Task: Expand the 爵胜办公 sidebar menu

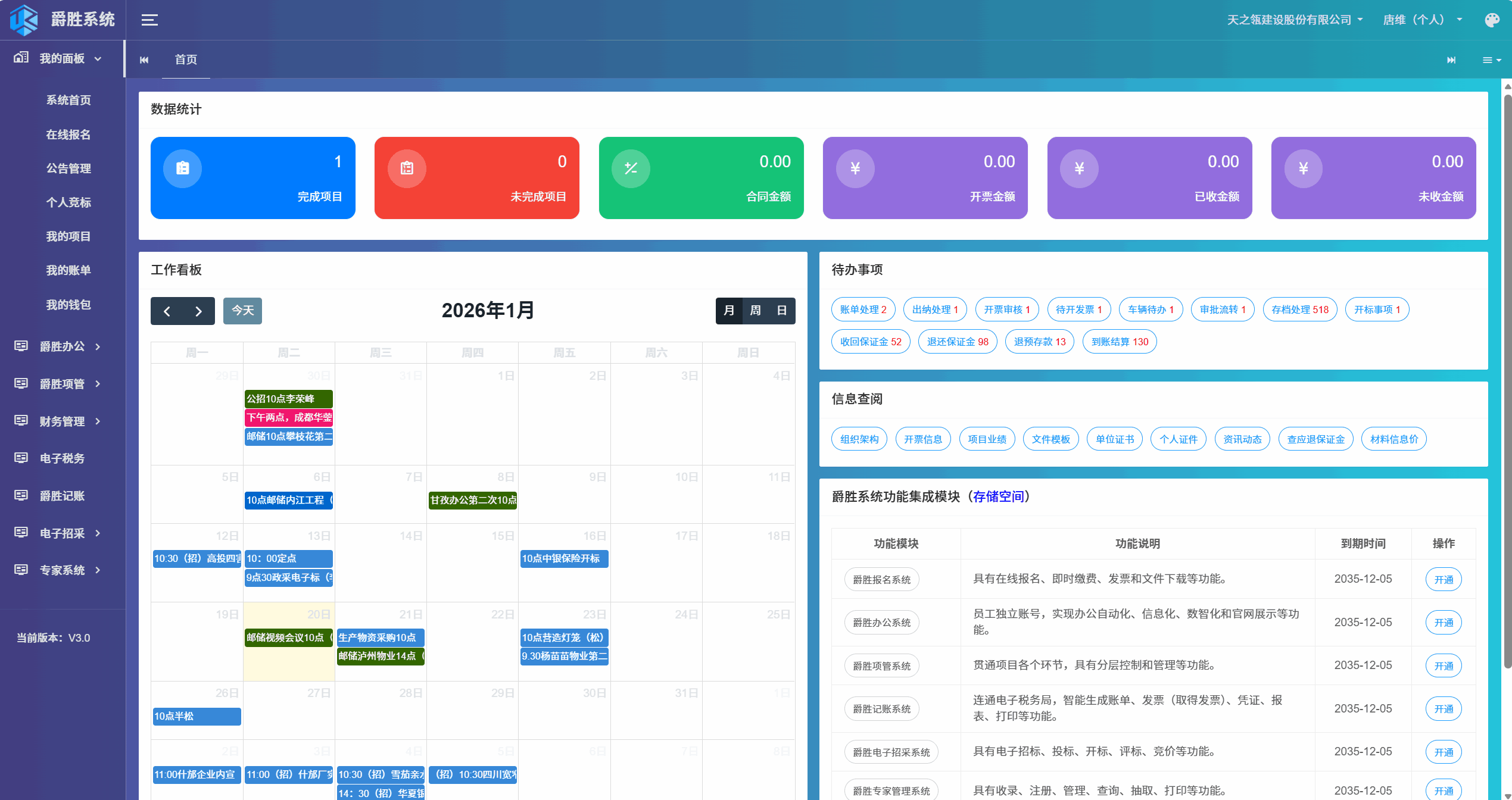Action: 62,346
